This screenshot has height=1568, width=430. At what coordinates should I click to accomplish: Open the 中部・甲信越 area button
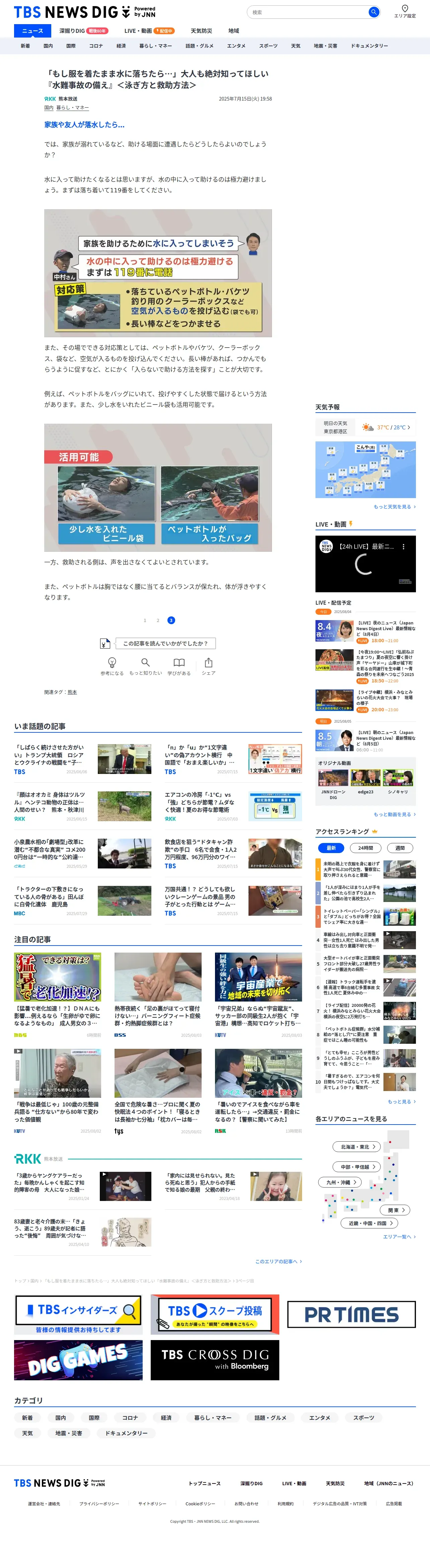point(357,1167)
